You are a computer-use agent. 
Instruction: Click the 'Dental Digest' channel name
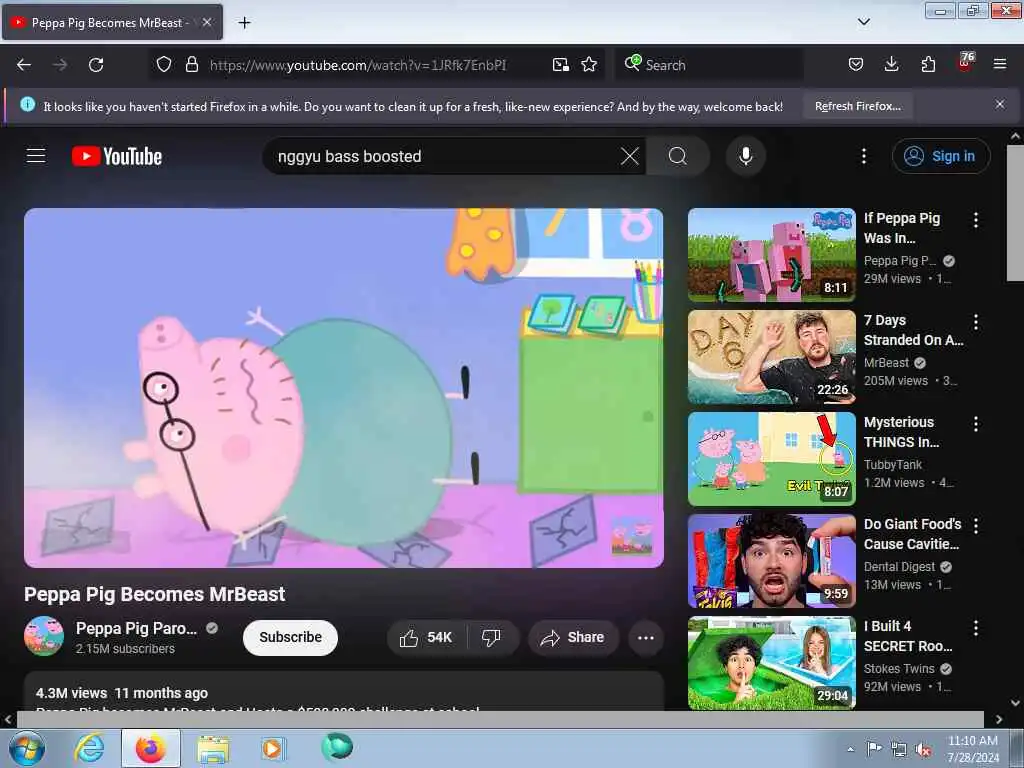(x=899, y=567)
